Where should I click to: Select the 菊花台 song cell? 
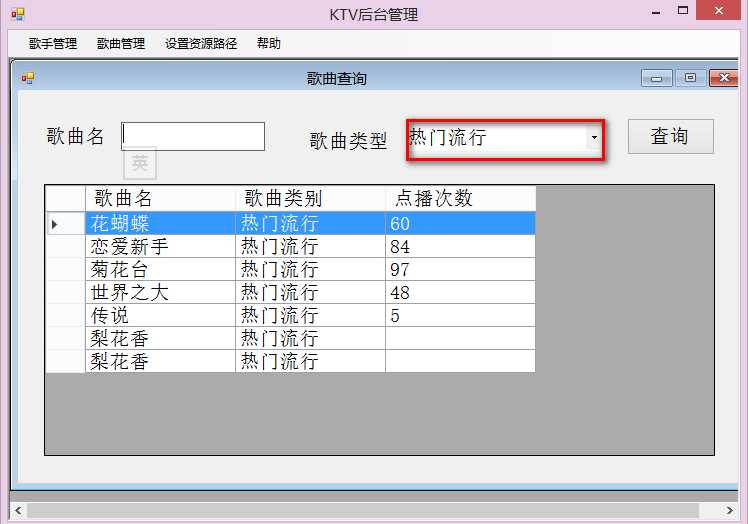click(x=160, y=269)
